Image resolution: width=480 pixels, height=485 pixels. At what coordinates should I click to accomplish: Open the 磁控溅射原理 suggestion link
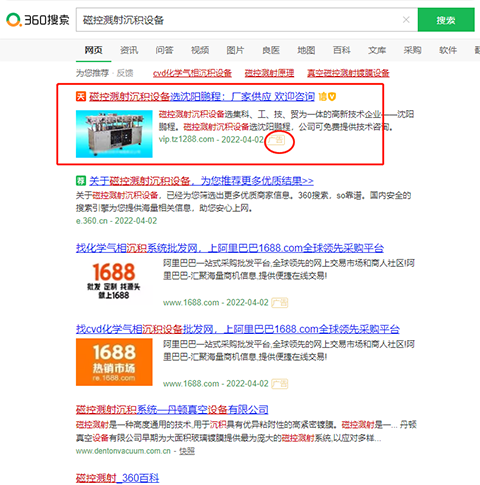(x=269, y=73)
